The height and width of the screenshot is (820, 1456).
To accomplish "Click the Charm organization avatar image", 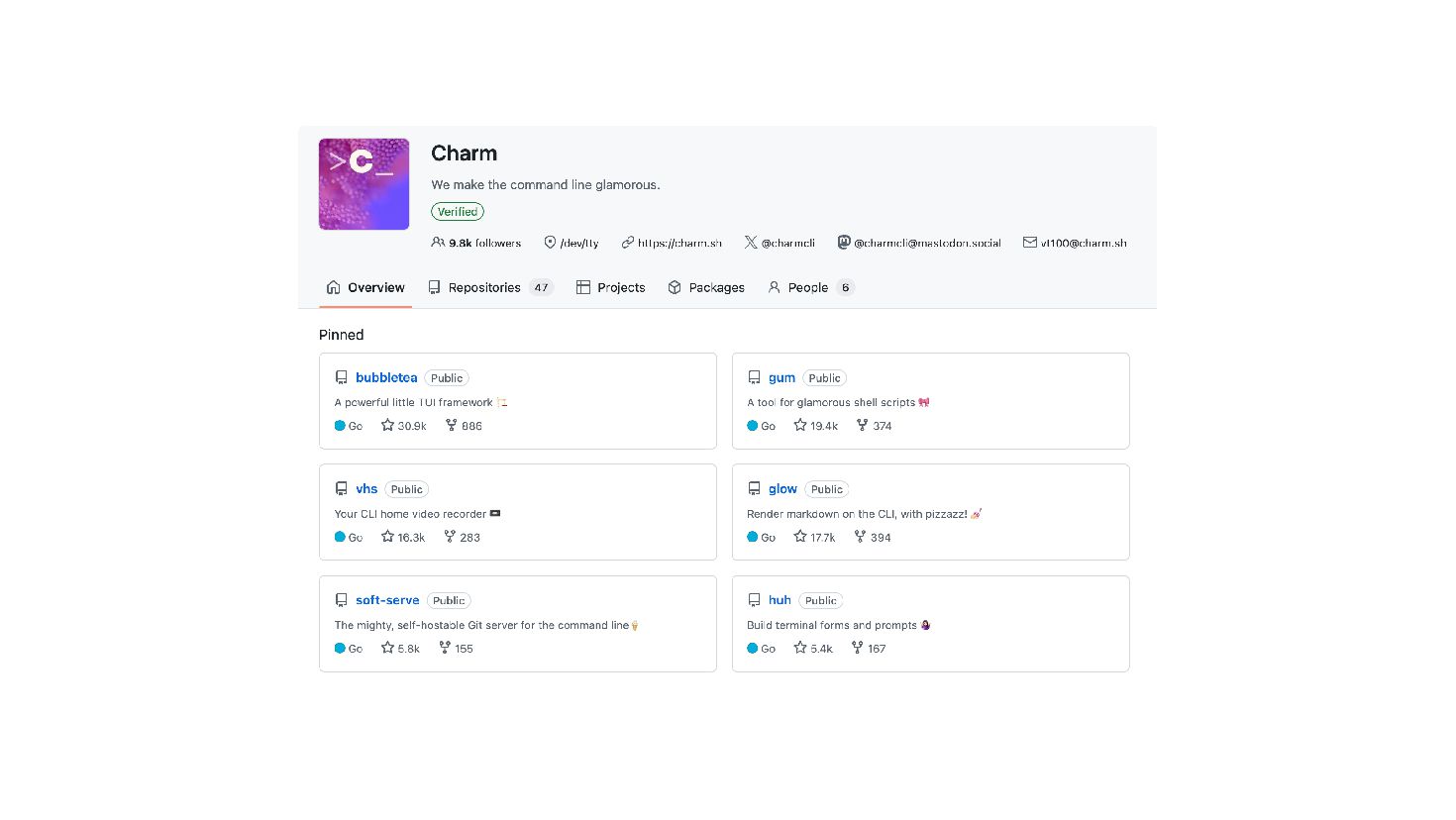I will 364,184.
